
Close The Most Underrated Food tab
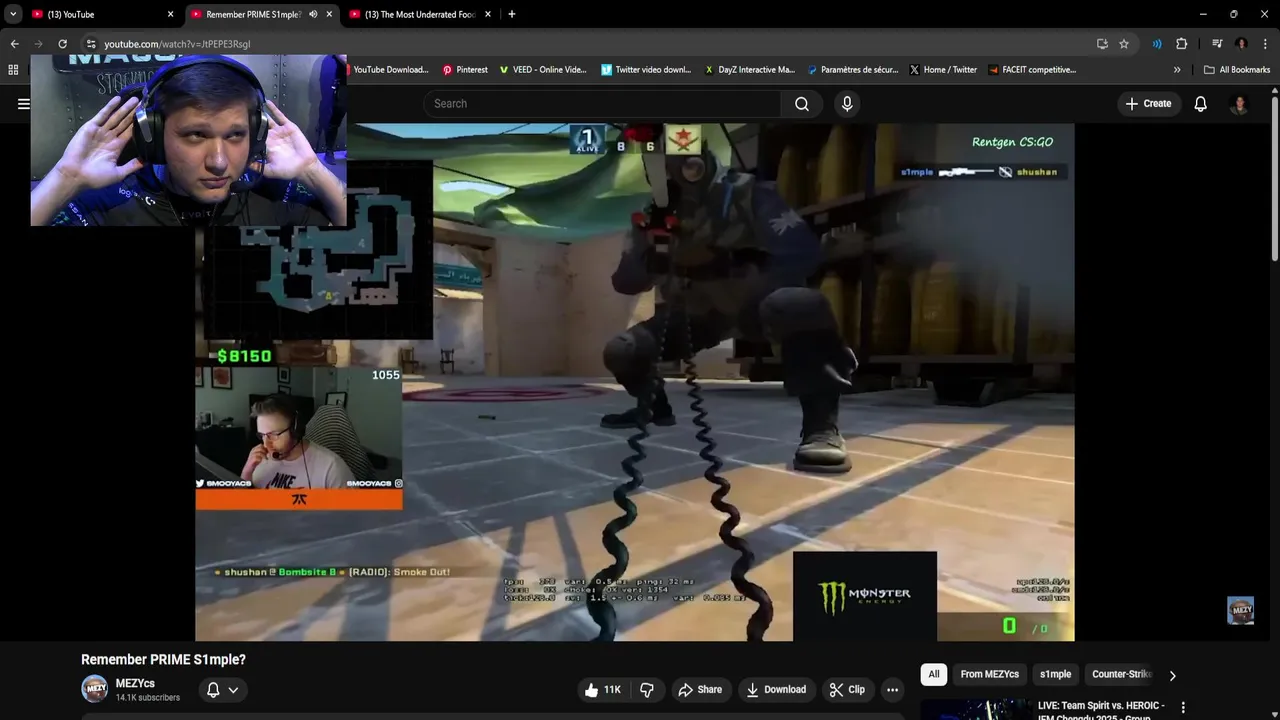pos(488,14)
